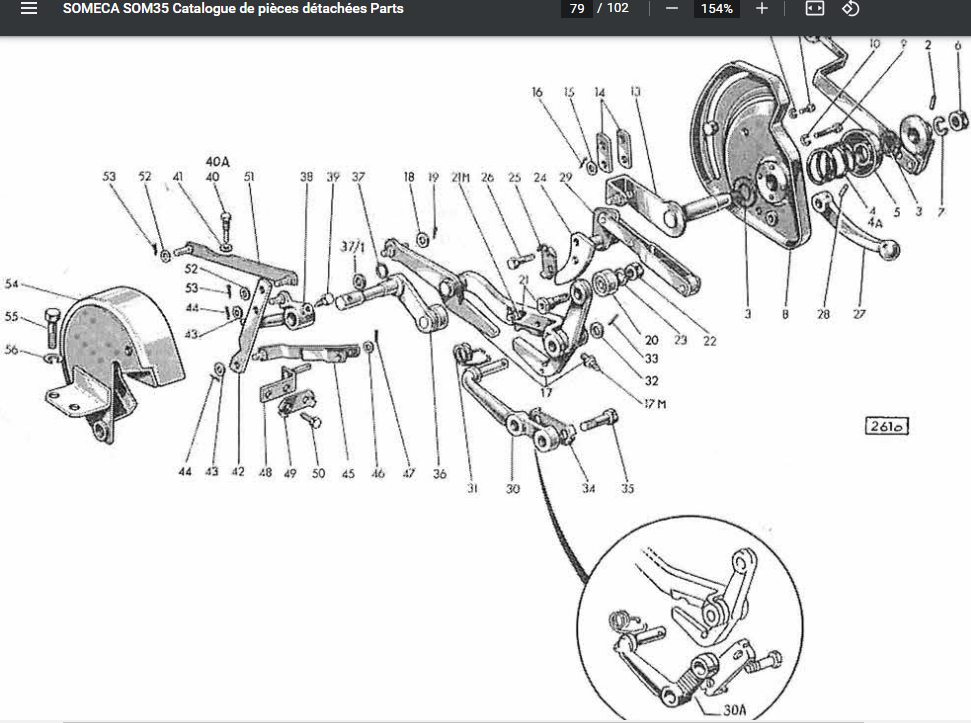The height and width of the screenshot is (723, 971).
Task: Click part number 31 label
Action: 471,489
